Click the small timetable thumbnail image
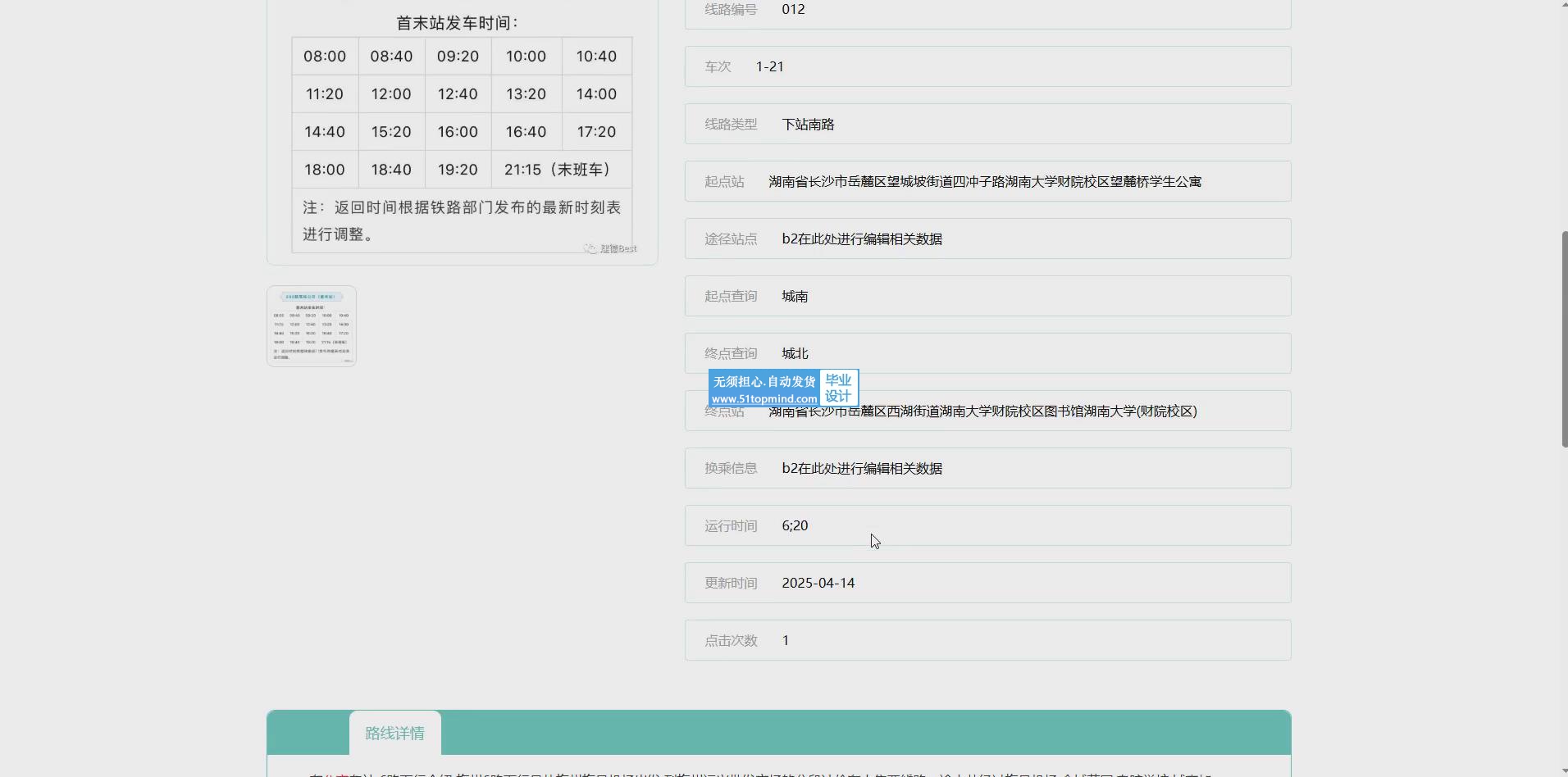This screenshot has height=777, width=1568. pos(312,326)
